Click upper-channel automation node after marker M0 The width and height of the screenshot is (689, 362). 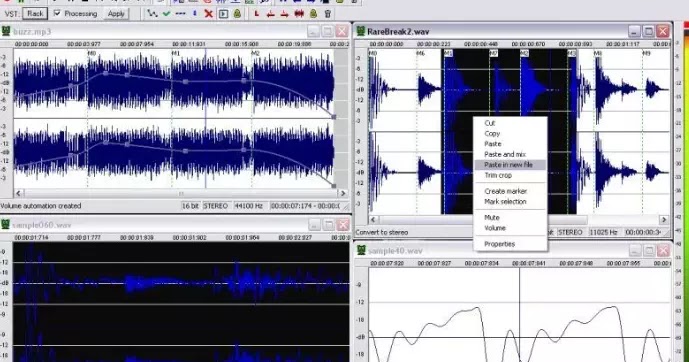coord(105,73)
